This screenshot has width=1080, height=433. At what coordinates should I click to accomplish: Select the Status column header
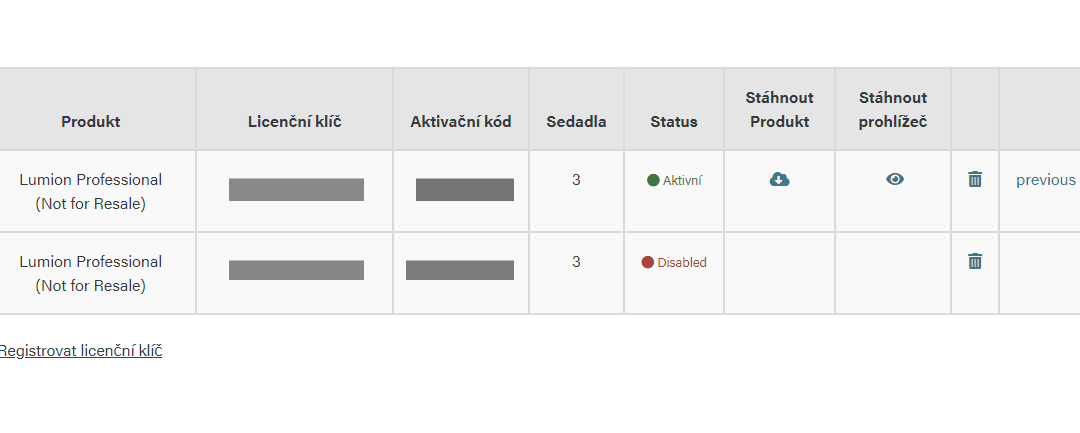point(674,122)
